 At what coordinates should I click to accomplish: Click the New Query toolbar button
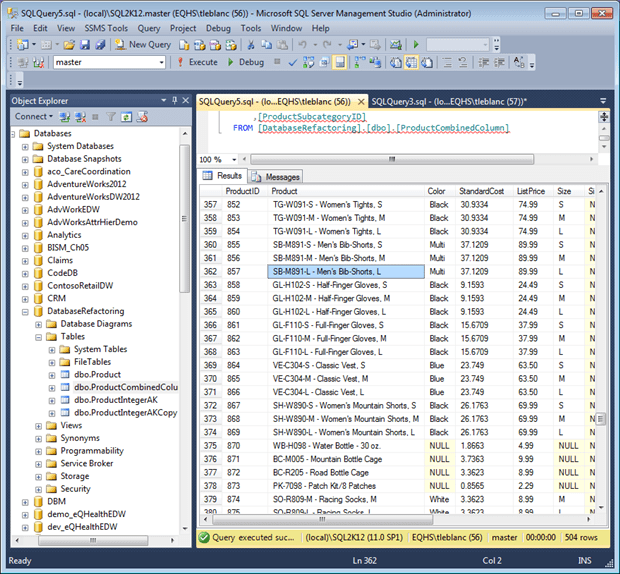(x=143, y=45)
